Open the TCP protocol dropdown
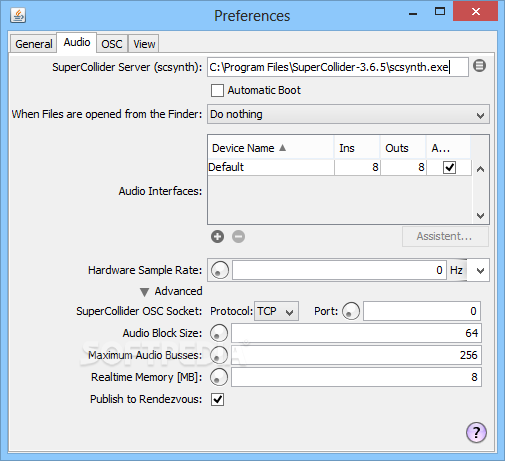The height and width of the screenshot is (461, 505). pos(276,311)
